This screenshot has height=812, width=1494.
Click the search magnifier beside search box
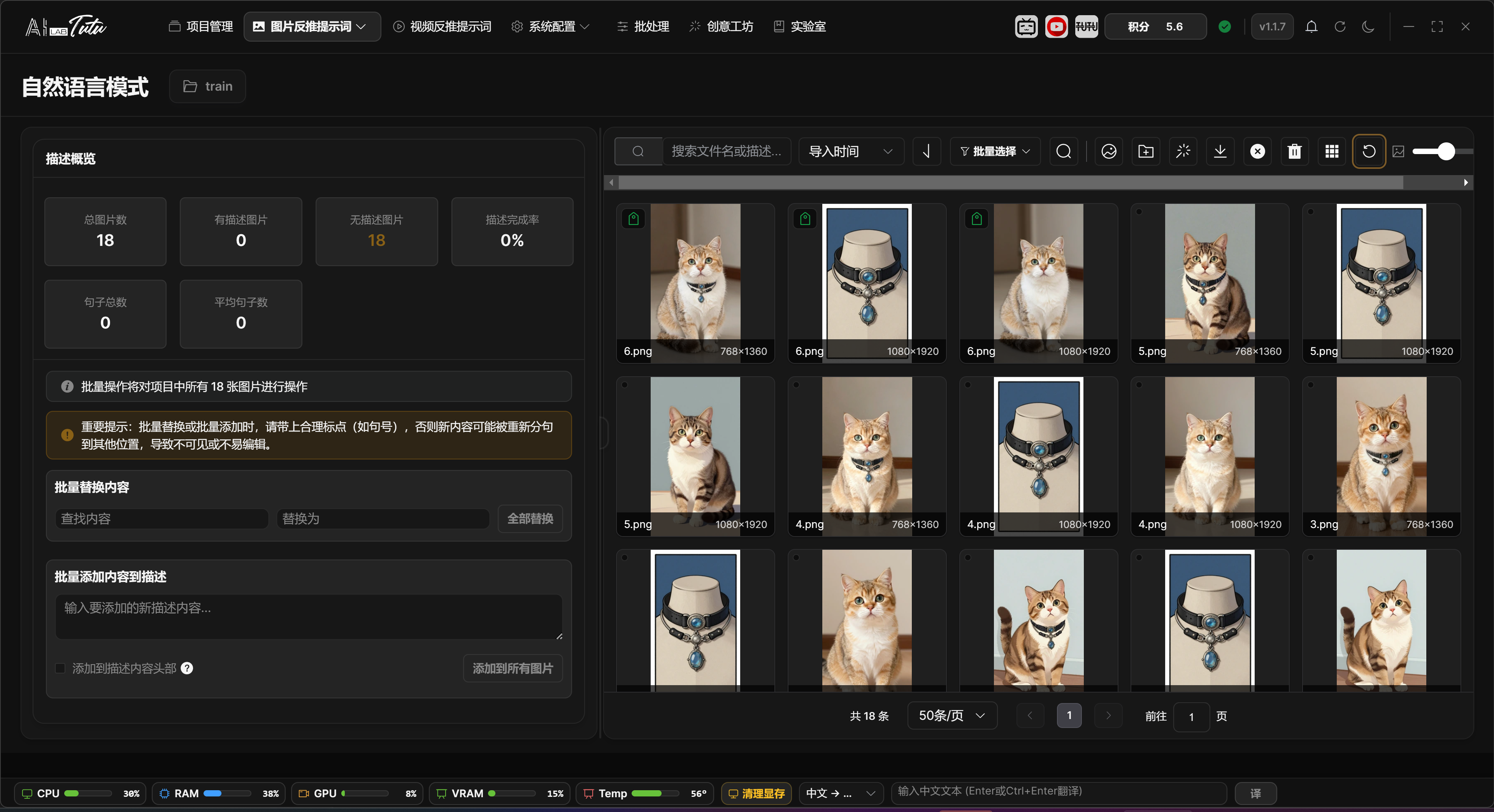pos(638,151)
